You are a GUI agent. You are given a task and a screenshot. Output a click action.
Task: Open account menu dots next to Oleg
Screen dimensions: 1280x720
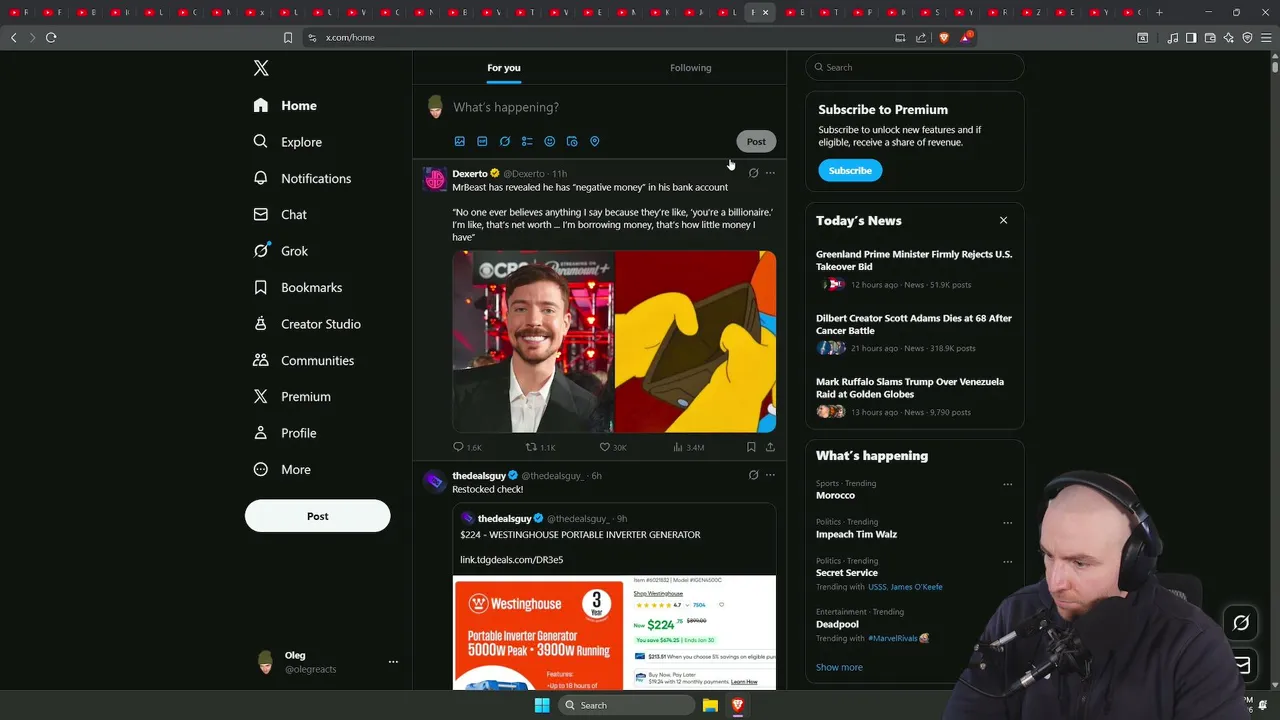(x=393, y=662)
